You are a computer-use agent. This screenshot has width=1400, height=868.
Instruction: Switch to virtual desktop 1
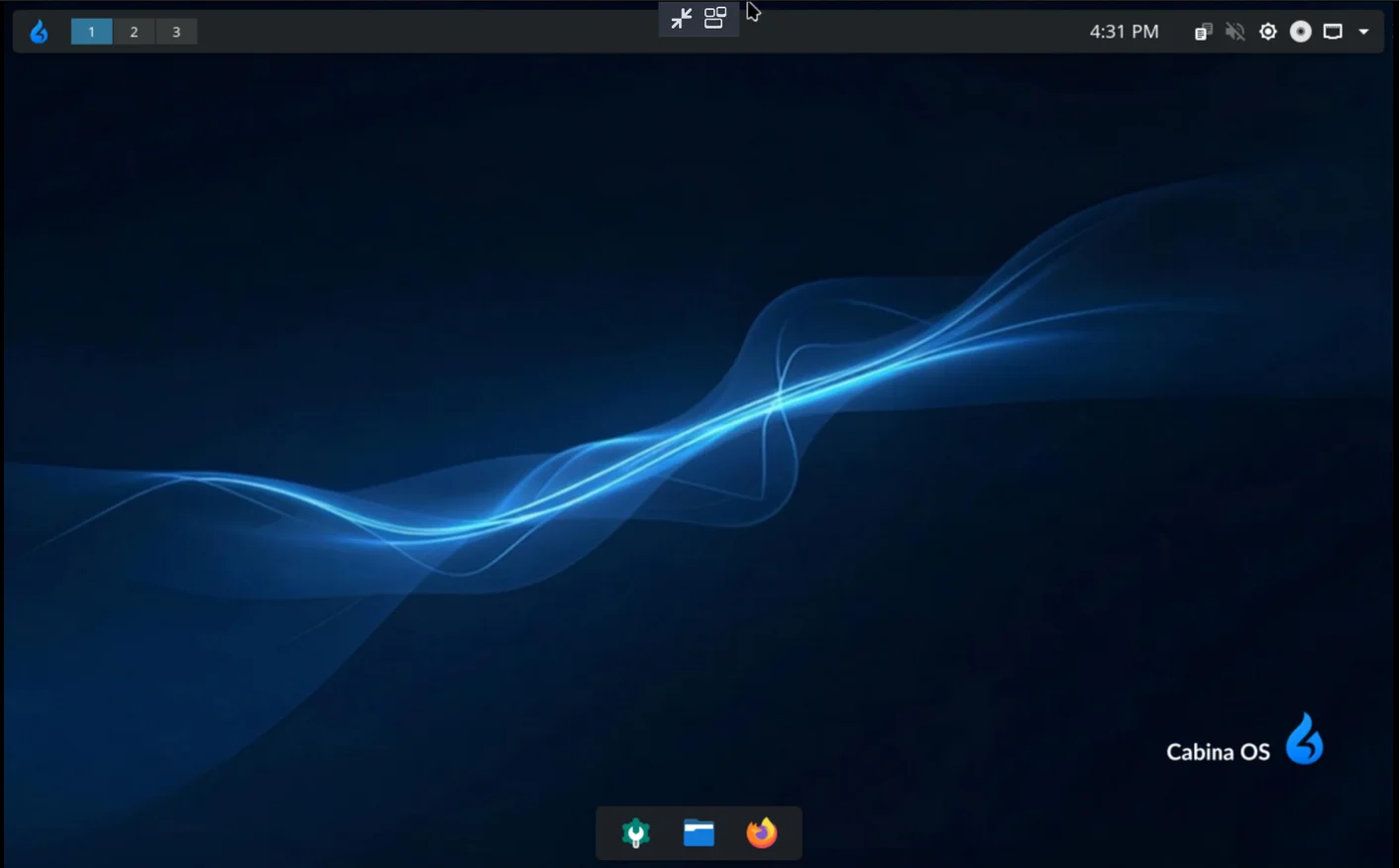[91, 32]
